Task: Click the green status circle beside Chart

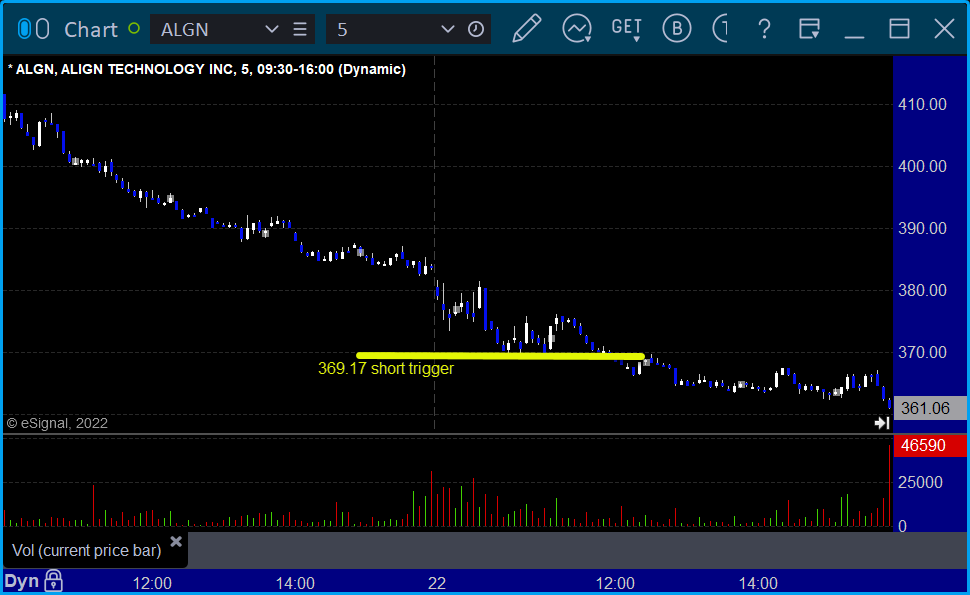Action: (134, 28)
